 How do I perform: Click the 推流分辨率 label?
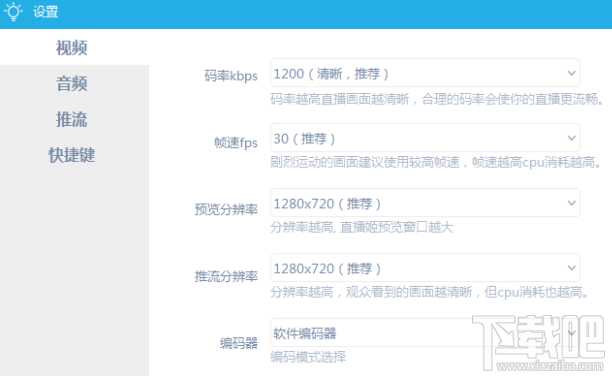pos(226,276)
